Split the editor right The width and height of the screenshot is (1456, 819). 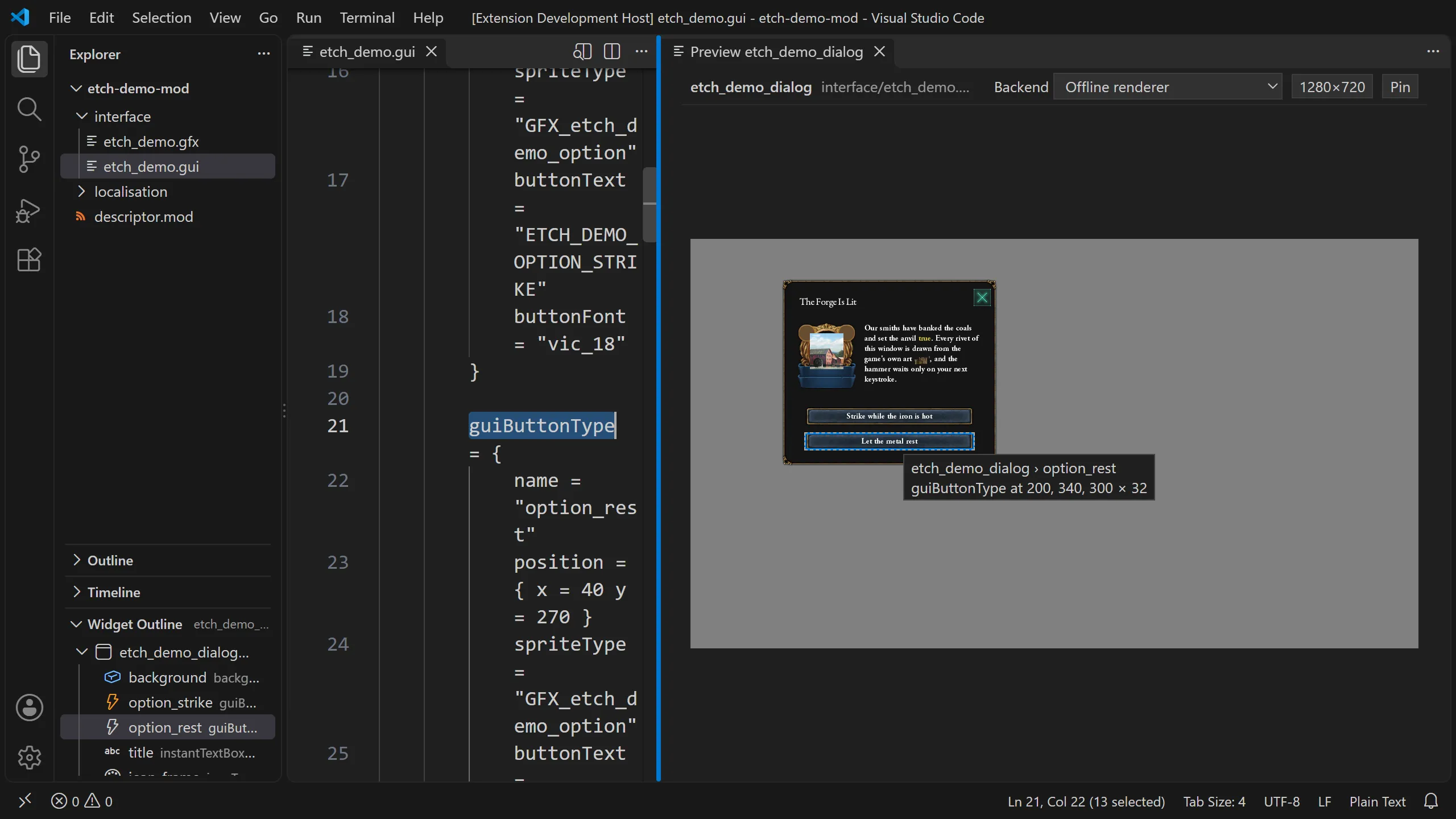pos(612,52)
